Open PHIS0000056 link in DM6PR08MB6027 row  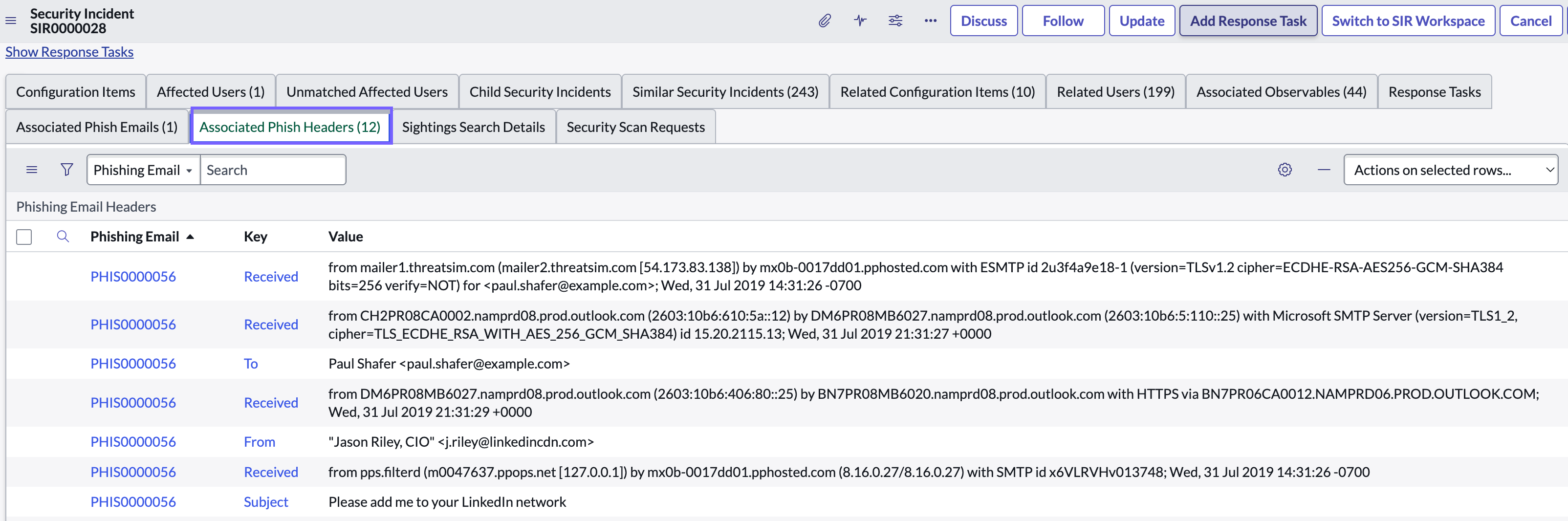[132, 403]
